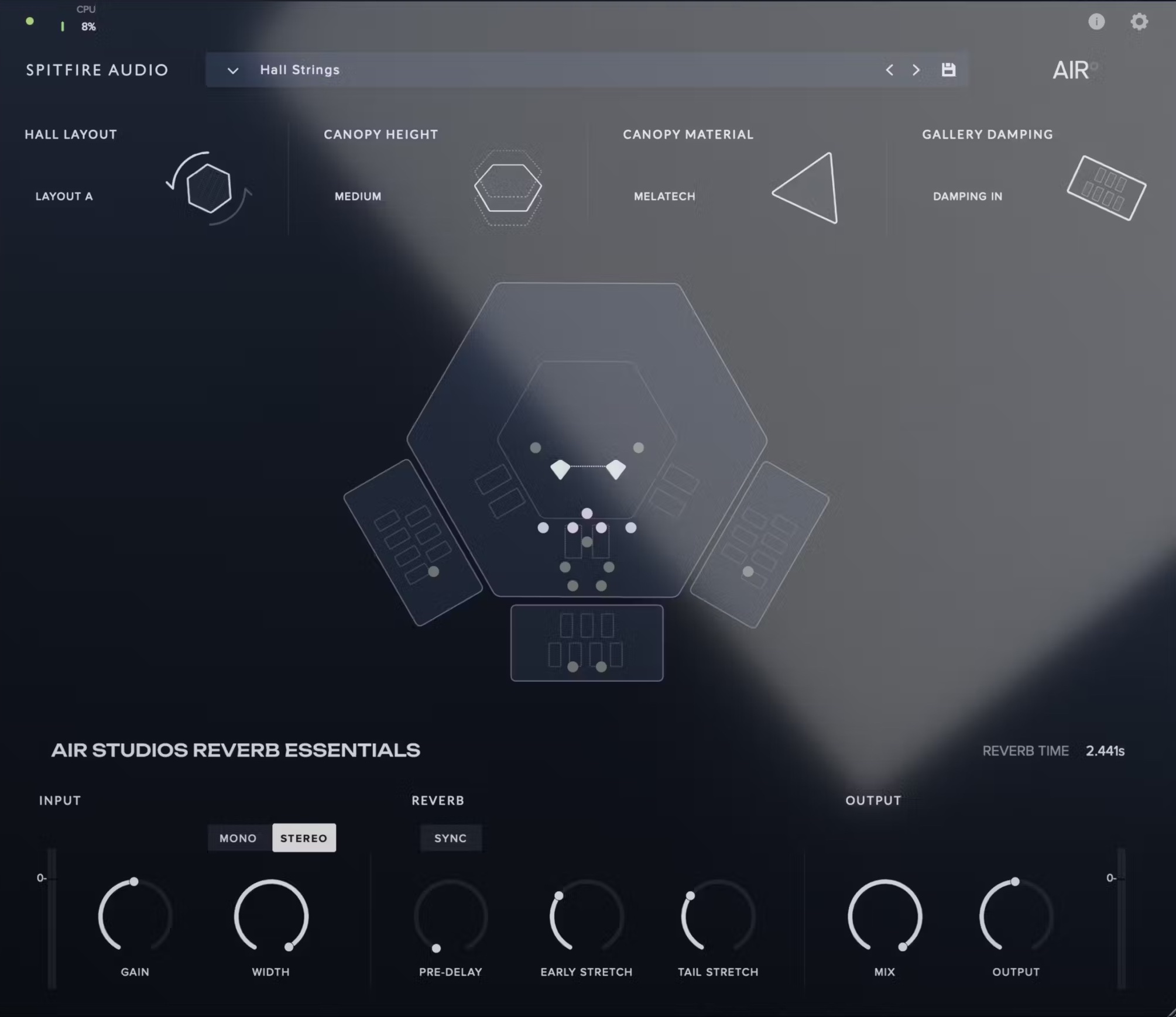Click the Canopy Material triangle icon
The width and height of the screenshot is (1176, 1017).
(806, 188)
